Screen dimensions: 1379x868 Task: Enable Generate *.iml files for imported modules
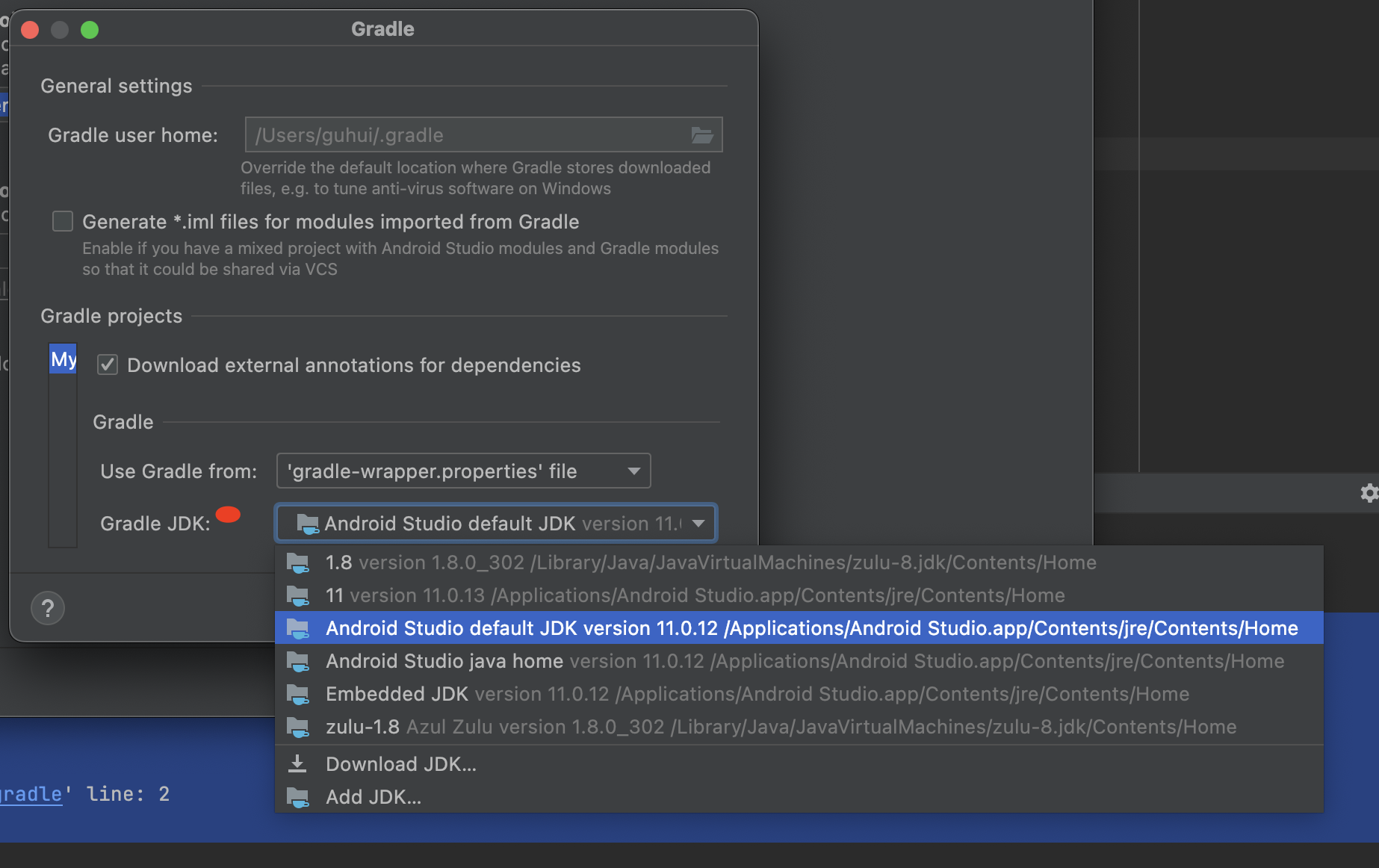63,221
